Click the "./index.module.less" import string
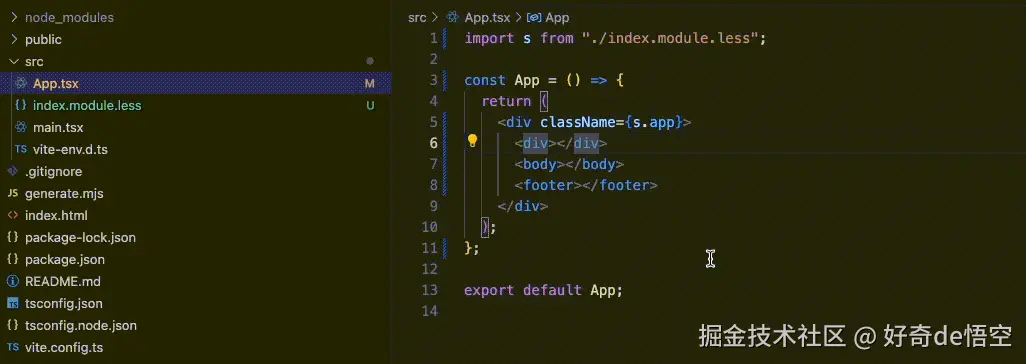Screen dimensions: 1026x364 (669, 39)
